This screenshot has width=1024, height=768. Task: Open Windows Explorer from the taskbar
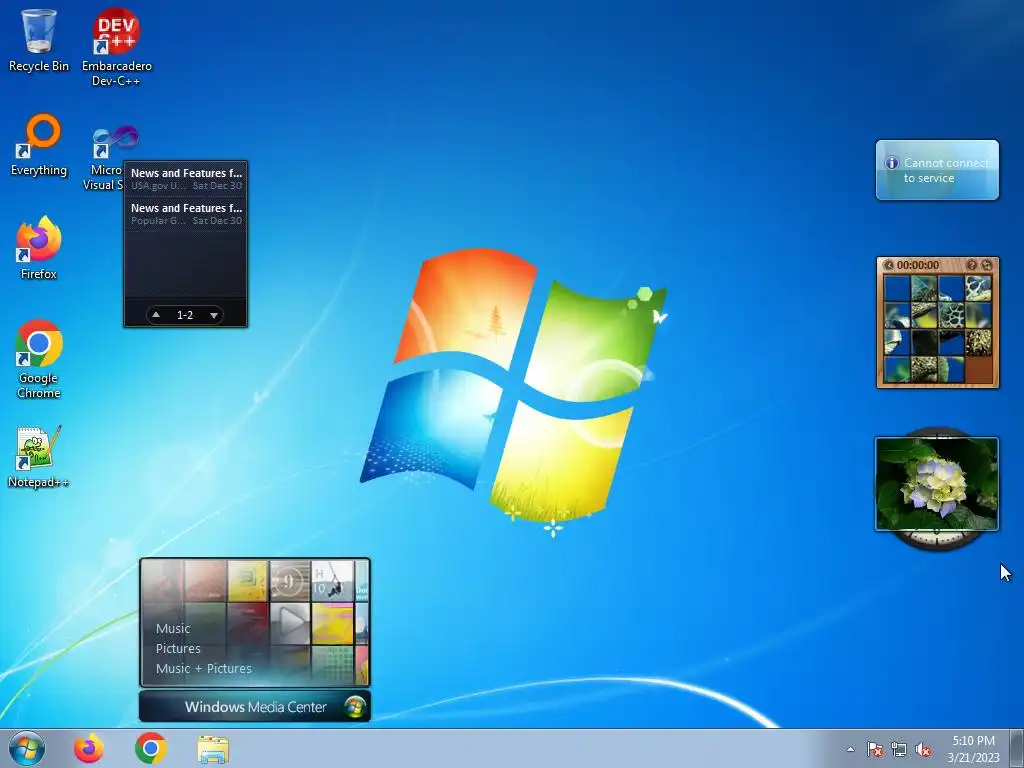(x=213, y=749)
